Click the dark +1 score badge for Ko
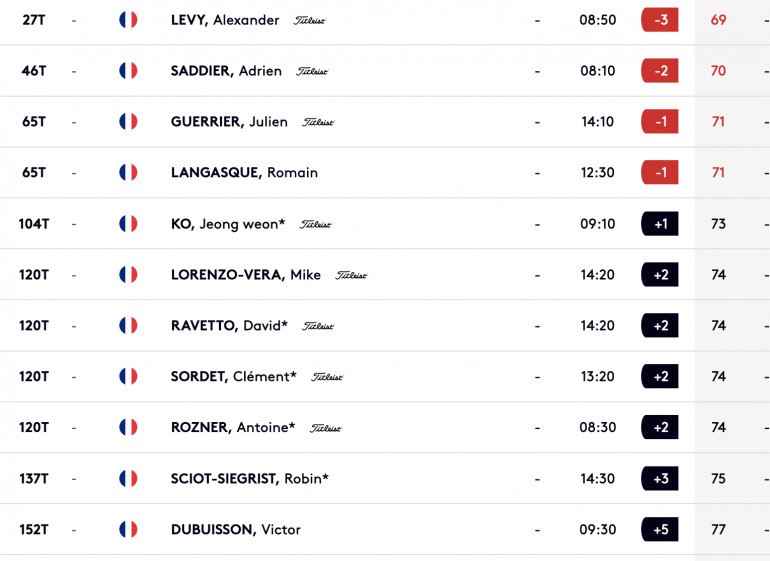The height and width of the screenshot is (561, 770). pyautogui.click(x=660, y=224)
